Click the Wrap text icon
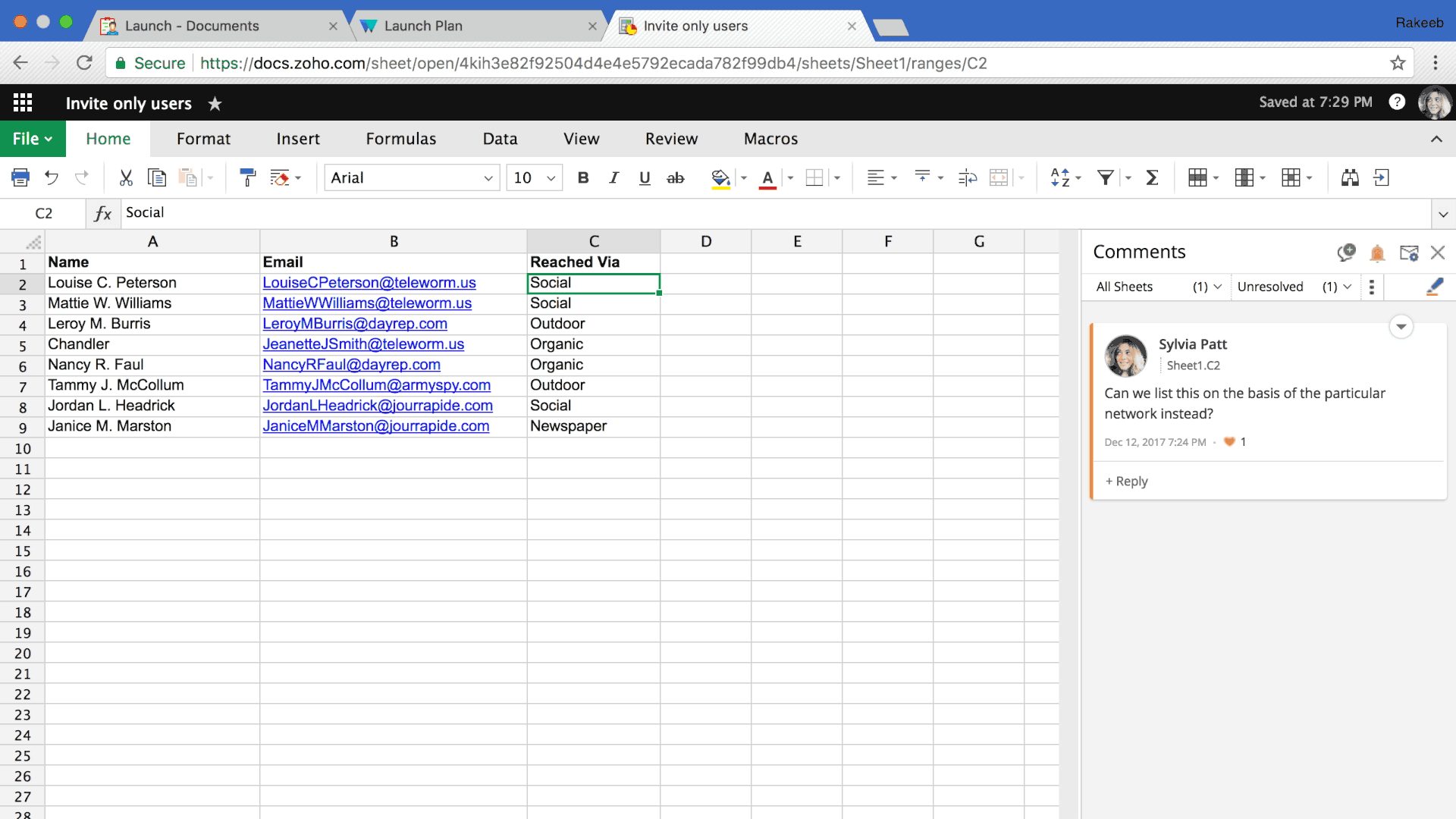1456x819 pixels. 967,177
